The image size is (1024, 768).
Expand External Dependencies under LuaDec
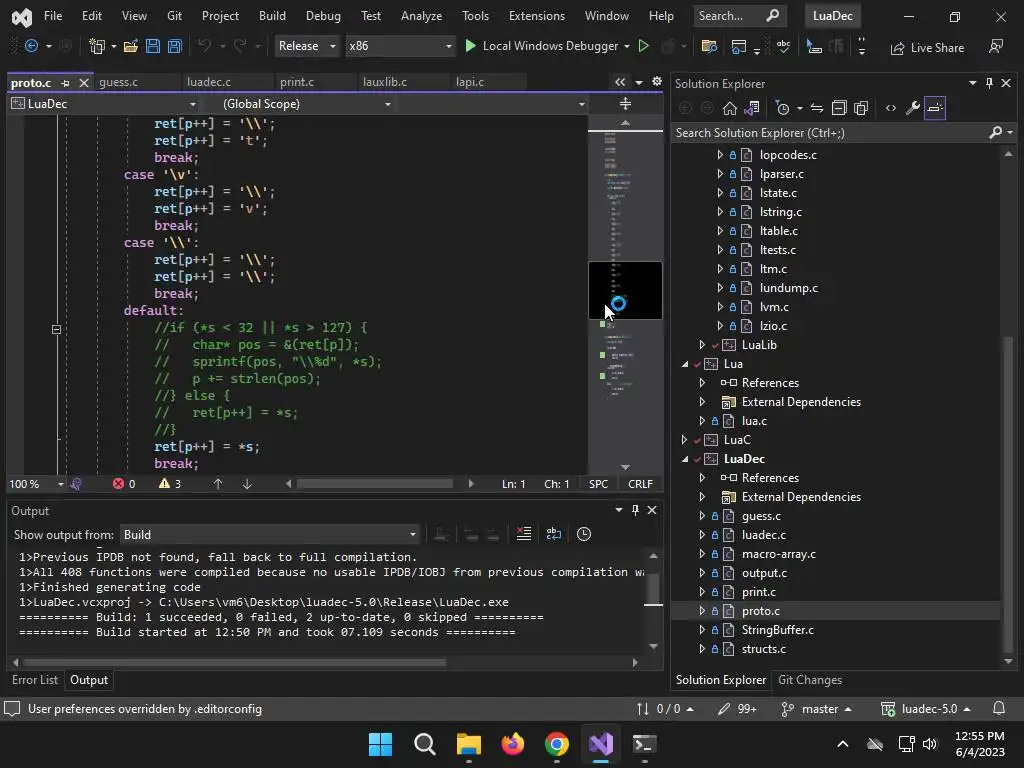coord(702,497)
